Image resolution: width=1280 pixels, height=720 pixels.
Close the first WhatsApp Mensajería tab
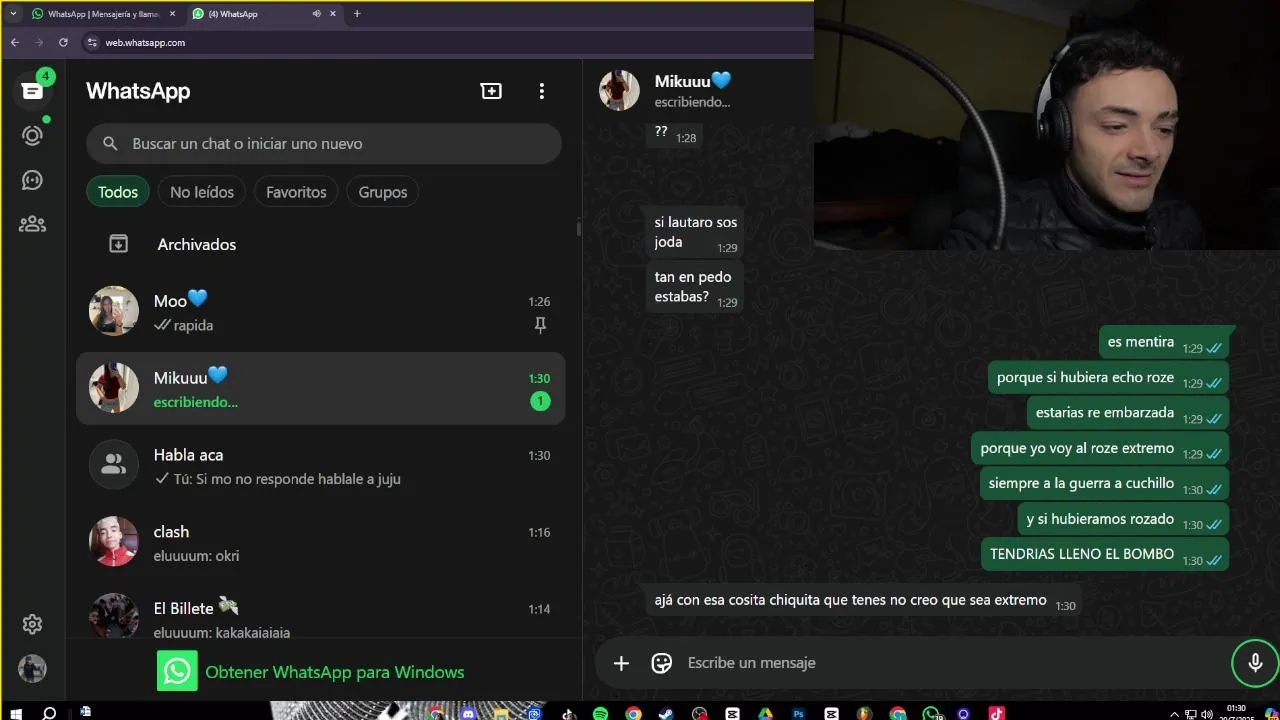tap(172, 14)
